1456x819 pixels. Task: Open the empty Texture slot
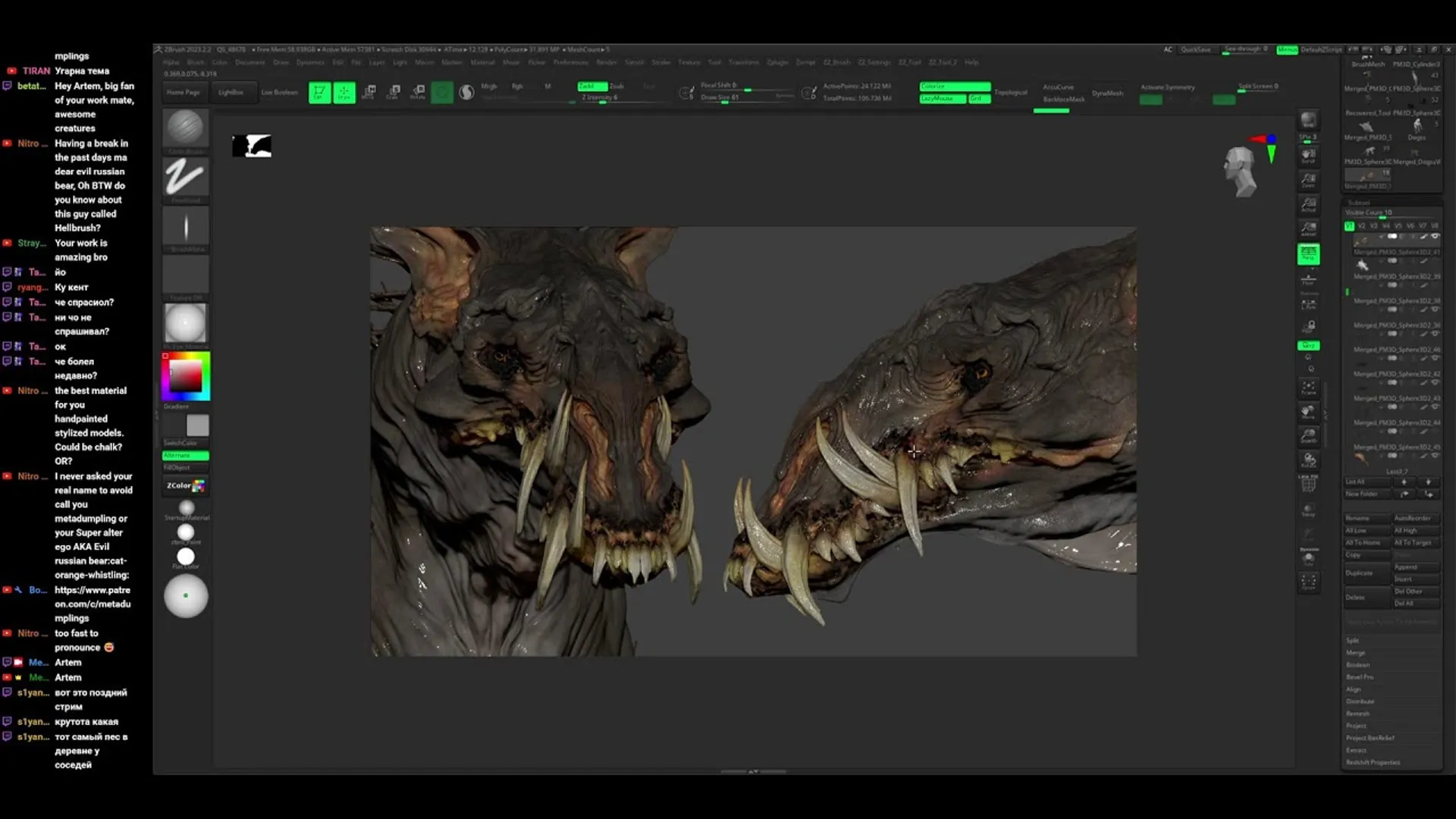[x=185, y=275]
